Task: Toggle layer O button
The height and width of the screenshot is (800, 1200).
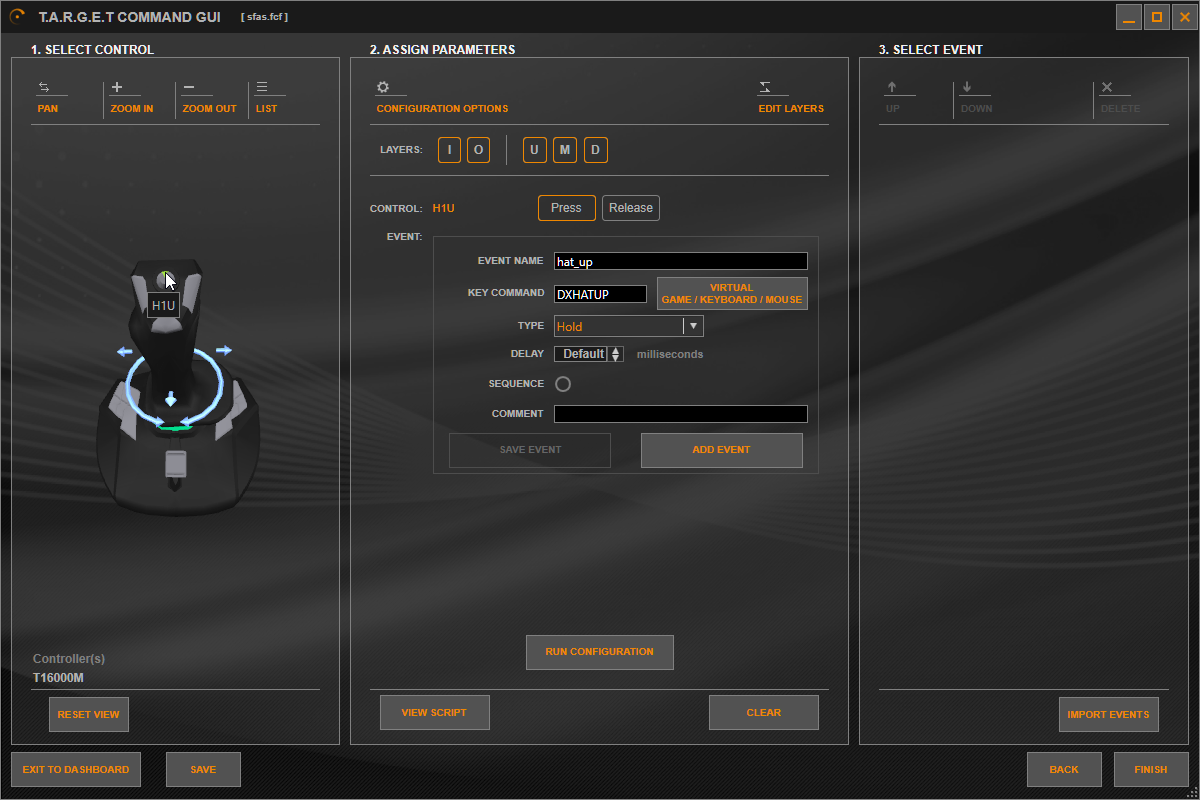Action: coord(478,151)
